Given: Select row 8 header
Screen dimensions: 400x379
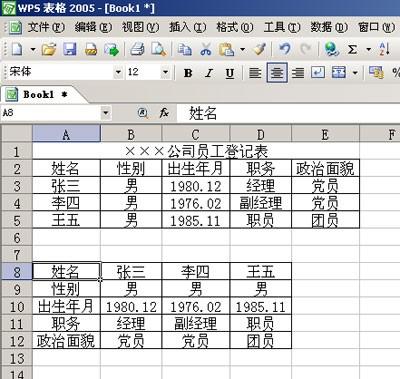Looking at the screenshot, I should tap(17, 272).
